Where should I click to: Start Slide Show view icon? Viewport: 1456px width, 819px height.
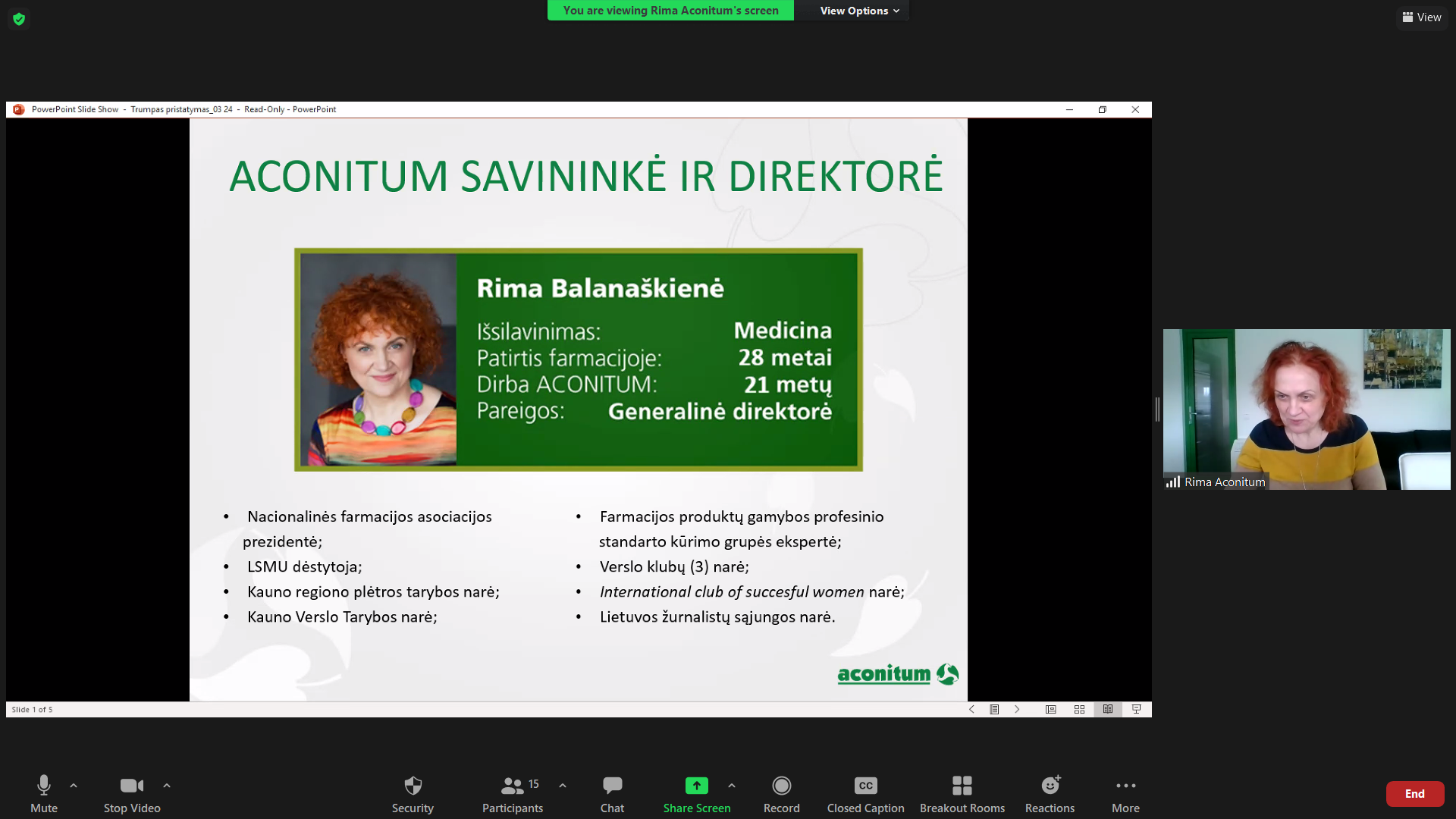(x=1137, y=709)
